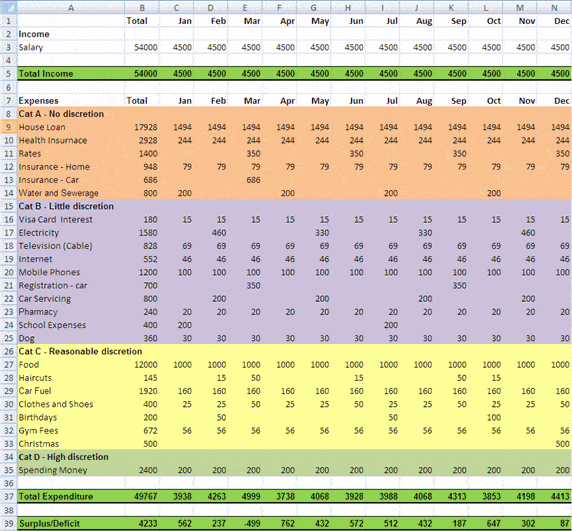Select column A header
The width and height of the screenshot is (572, 531).
pyautogui.click(x=71, y=7)
